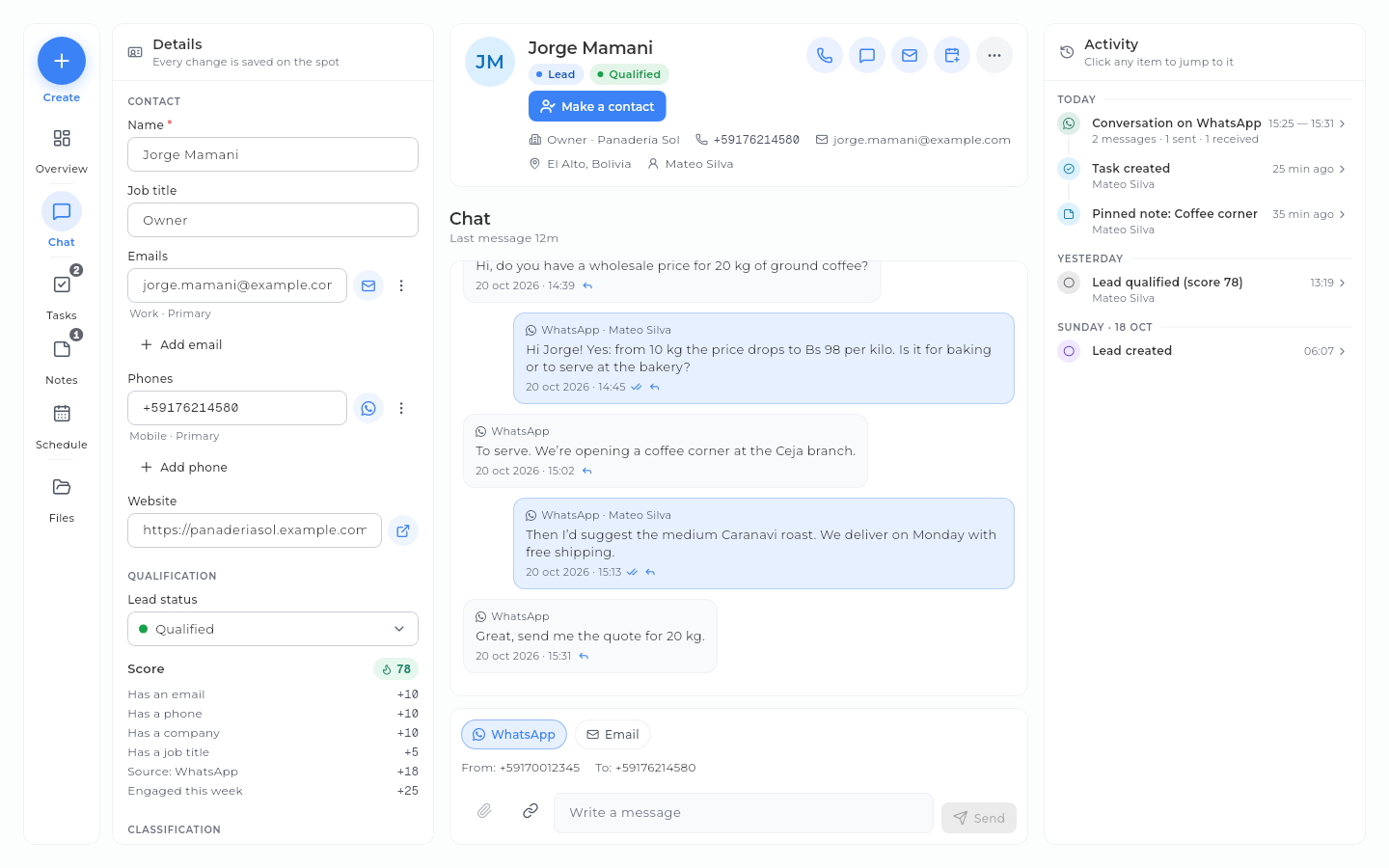Viewport: 1389px width, 868px height.
Task: Switch to the Chat sidebar tab
Action: (x=62, y=222)
